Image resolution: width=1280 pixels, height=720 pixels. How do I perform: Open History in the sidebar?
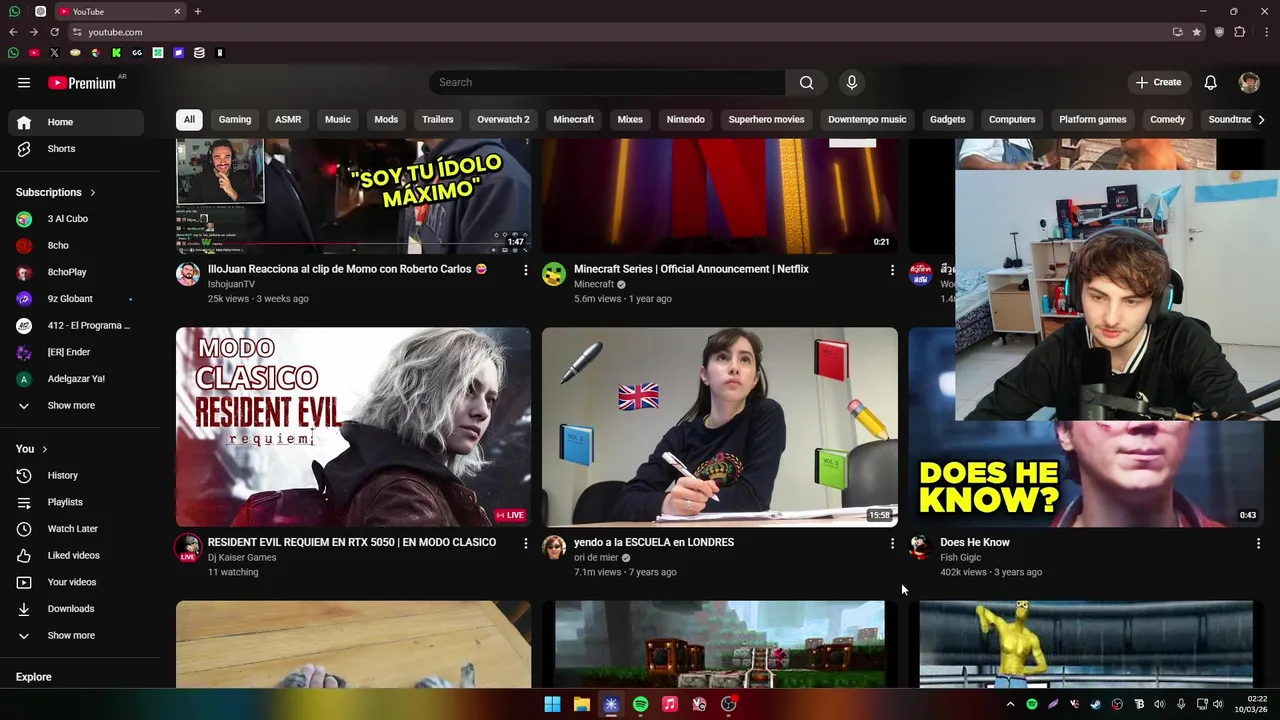point(76,476)
